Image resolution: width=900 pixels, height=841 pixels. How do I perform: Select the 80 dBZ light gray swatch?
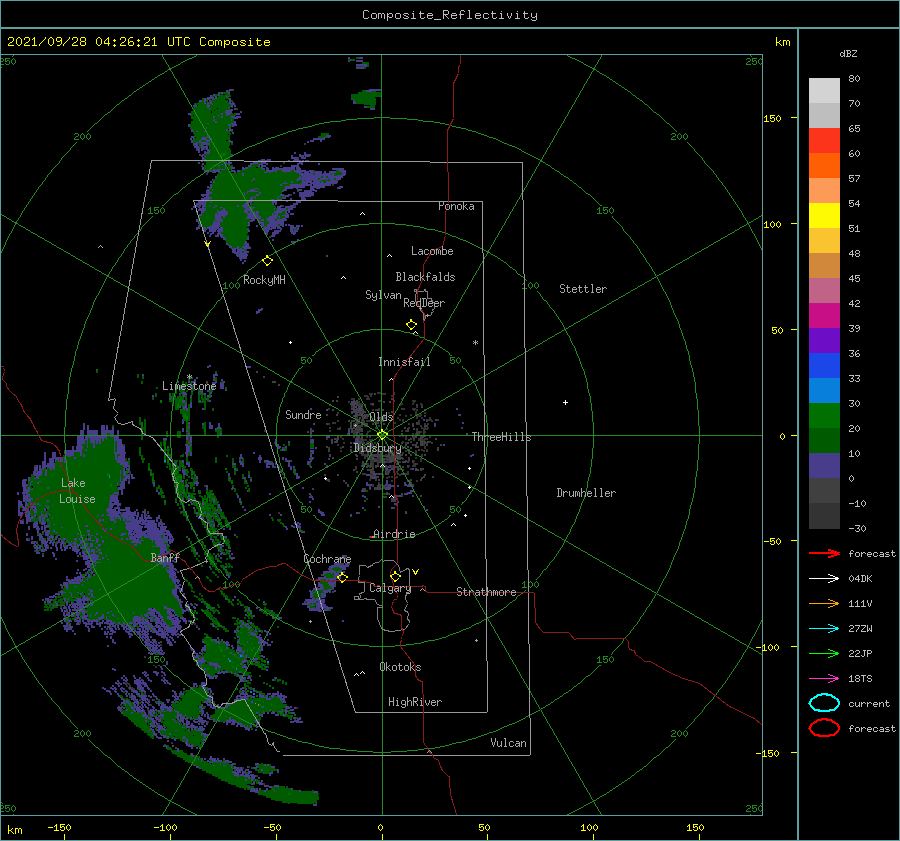[x=824, y=90]
